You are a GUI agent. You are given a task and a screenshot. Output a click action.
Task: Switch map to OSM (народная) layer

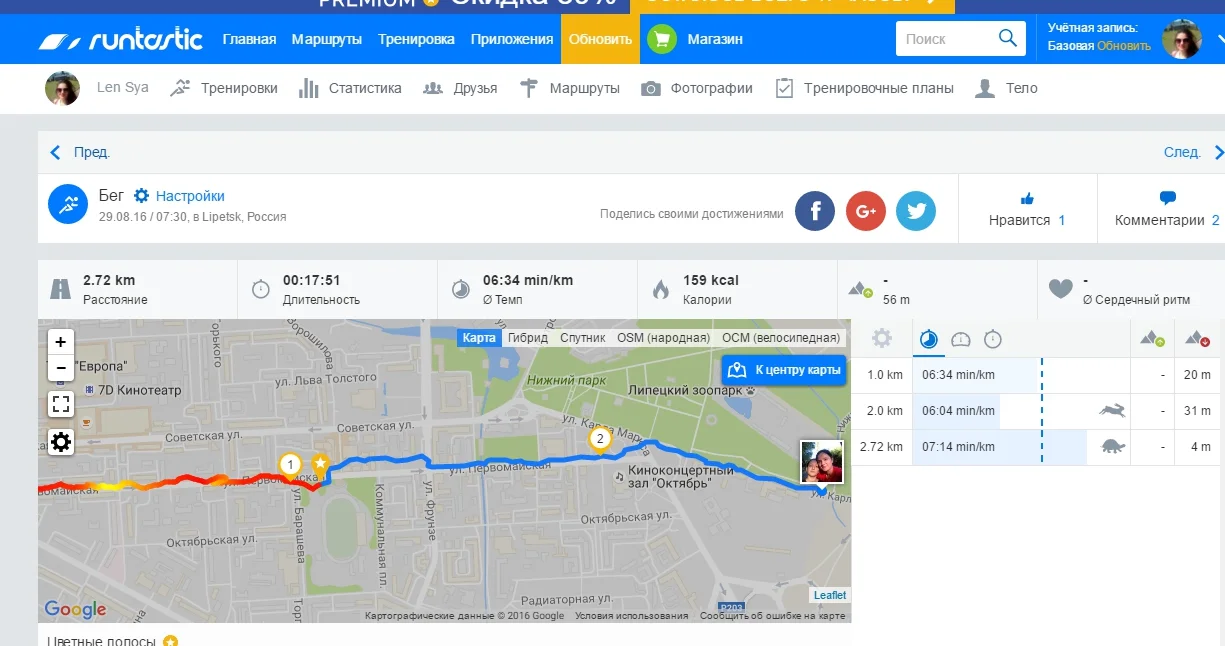[663, 338]
